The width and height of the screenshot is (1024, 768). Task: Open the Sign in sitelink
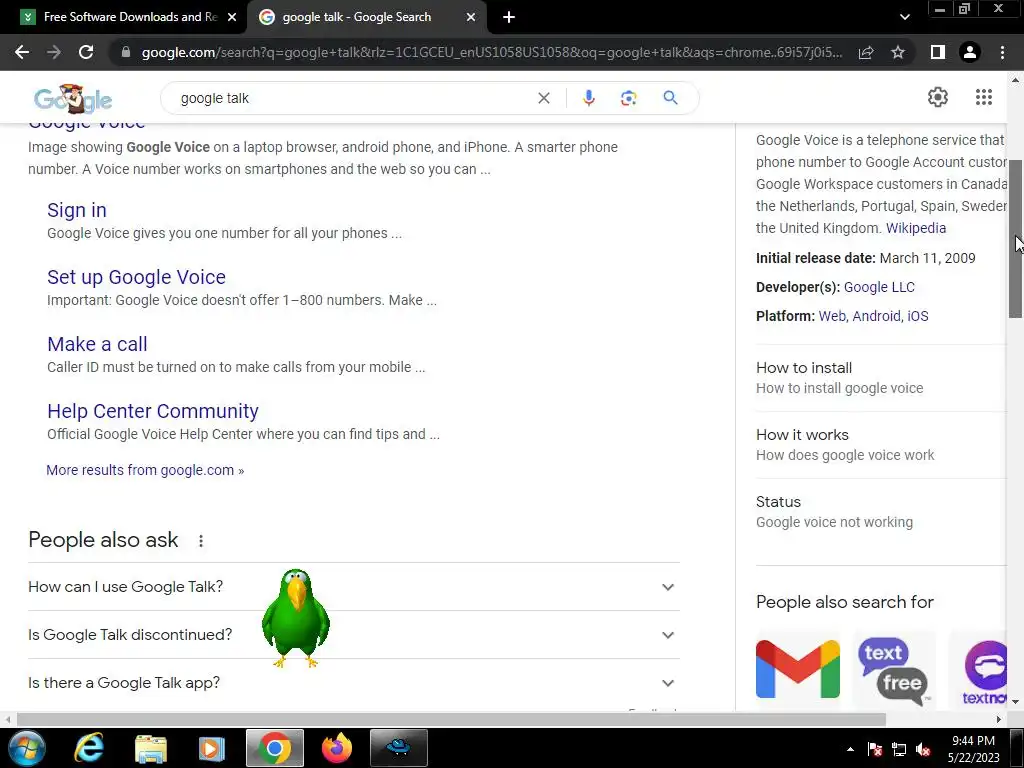coord(76,210)
